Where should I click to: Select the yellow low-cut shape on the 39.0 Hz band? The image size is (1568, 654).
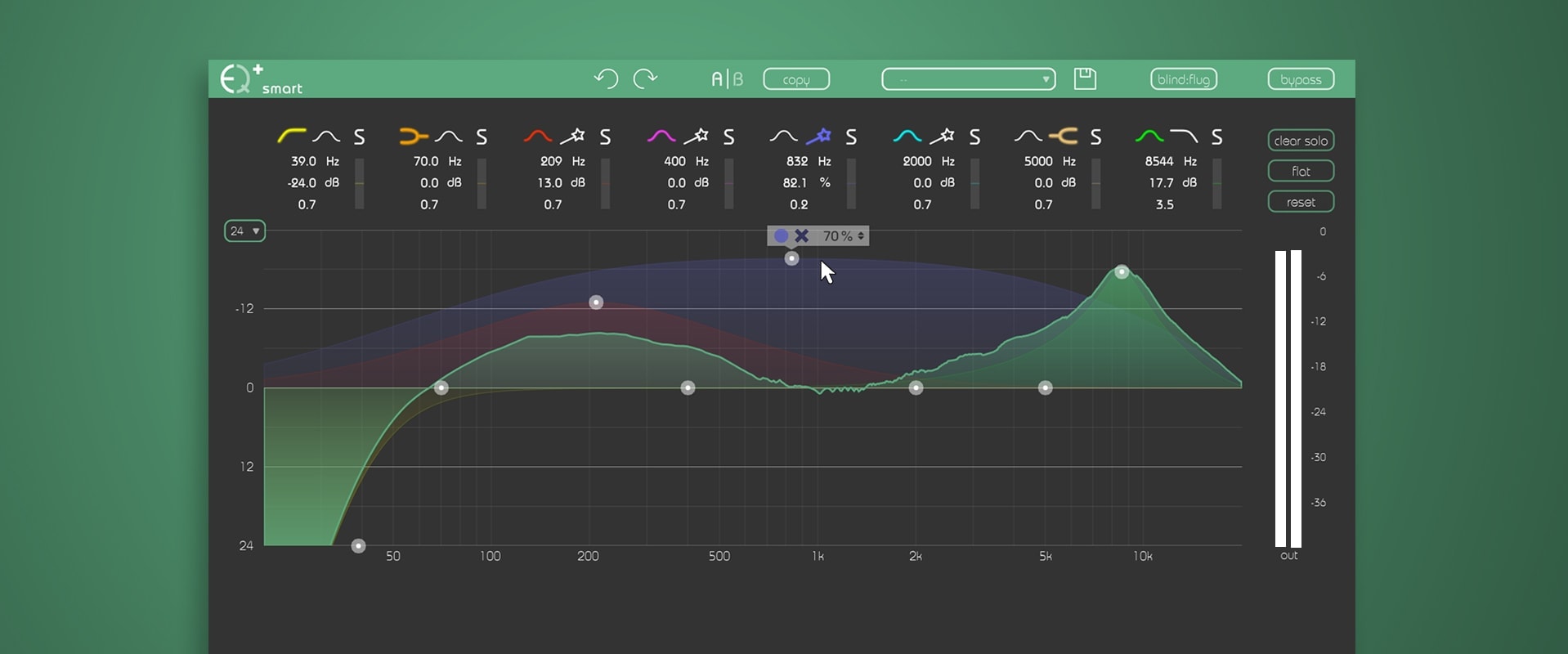pos(291,136)
